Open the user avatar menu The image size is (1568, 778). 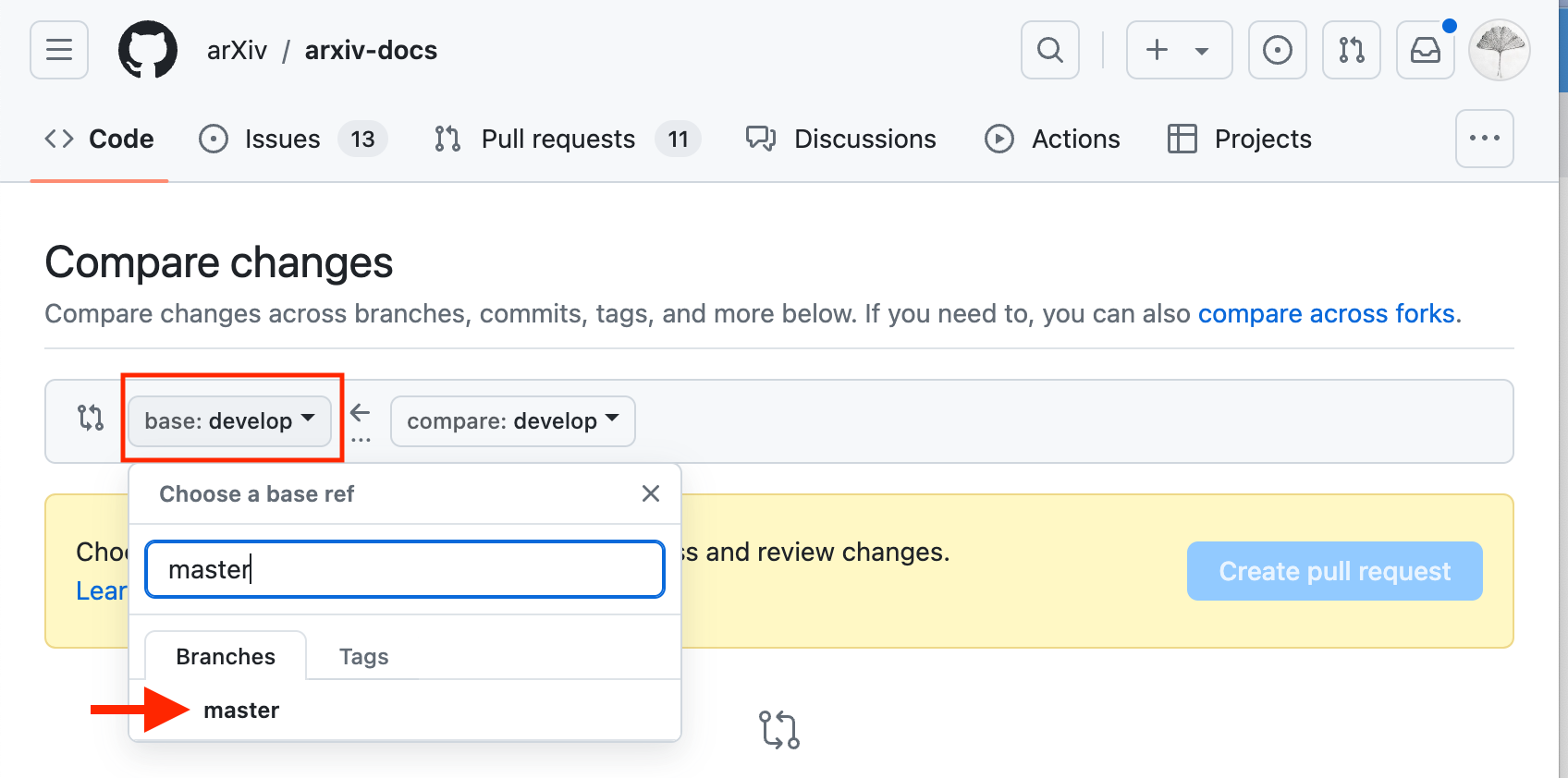tap(1499, 50)
